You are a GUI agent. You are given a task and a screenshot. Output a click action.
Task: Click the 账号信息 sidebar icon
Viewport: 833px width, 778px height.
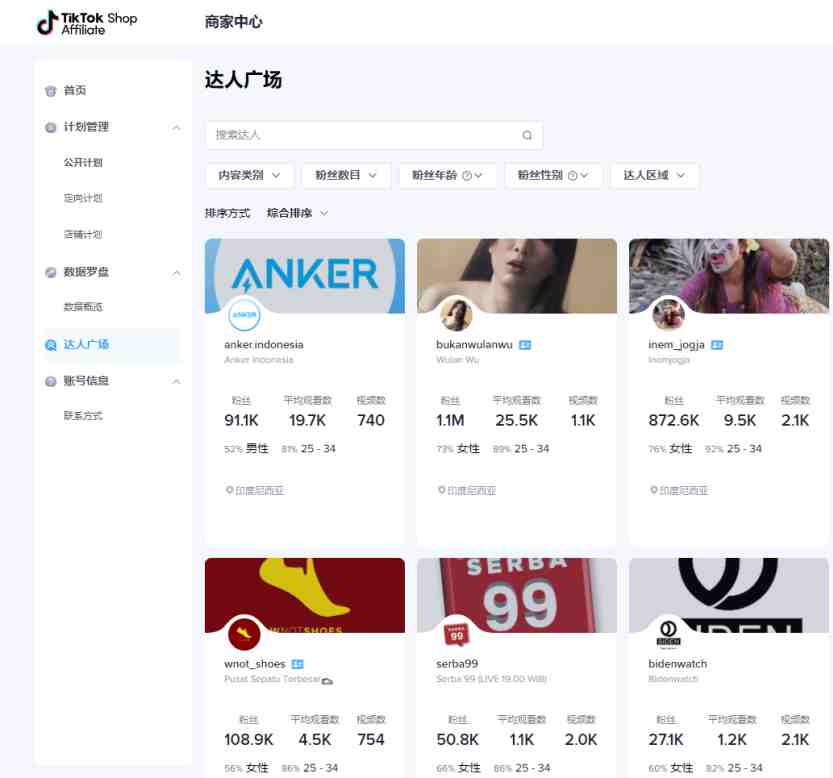(x=50, y=381)
